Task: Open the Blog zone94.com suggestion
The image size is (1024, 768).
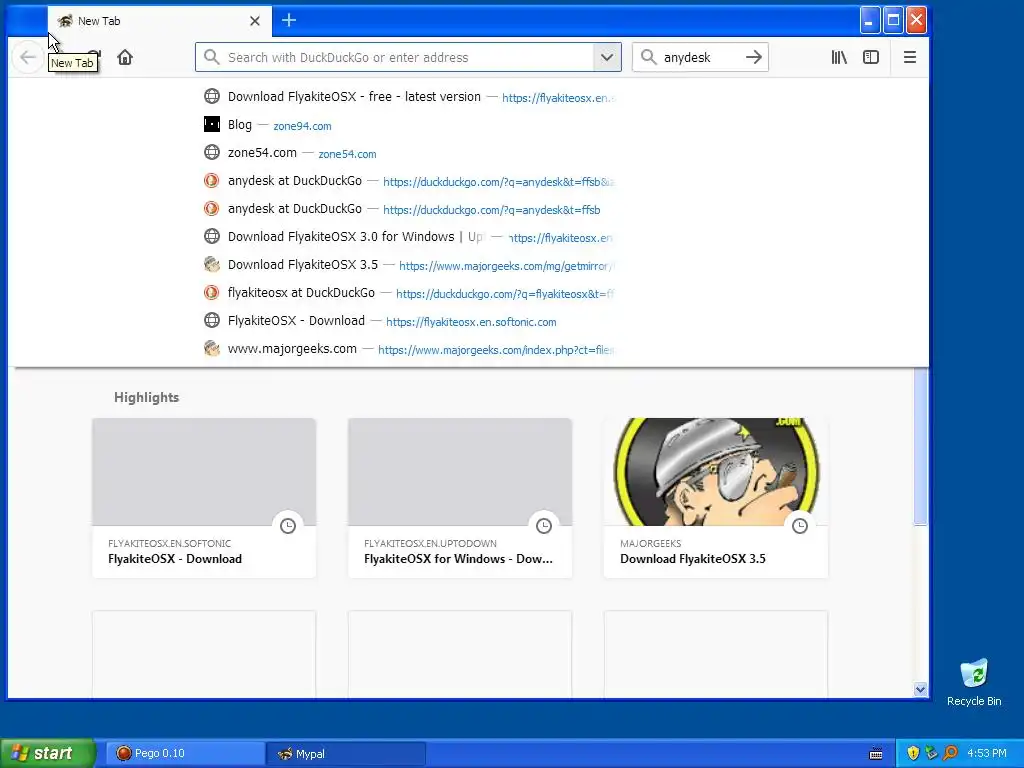Action: tap(409, 125)
